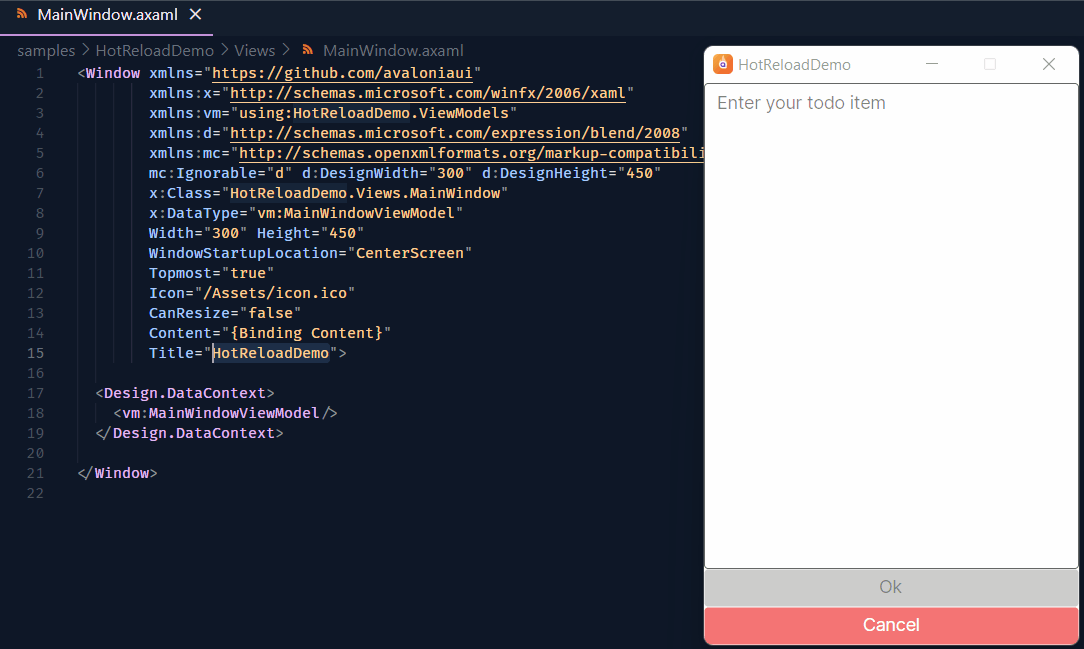Click the opening Window tag name
This screenshot has width=1084, height=649.
tap(113, 73)
